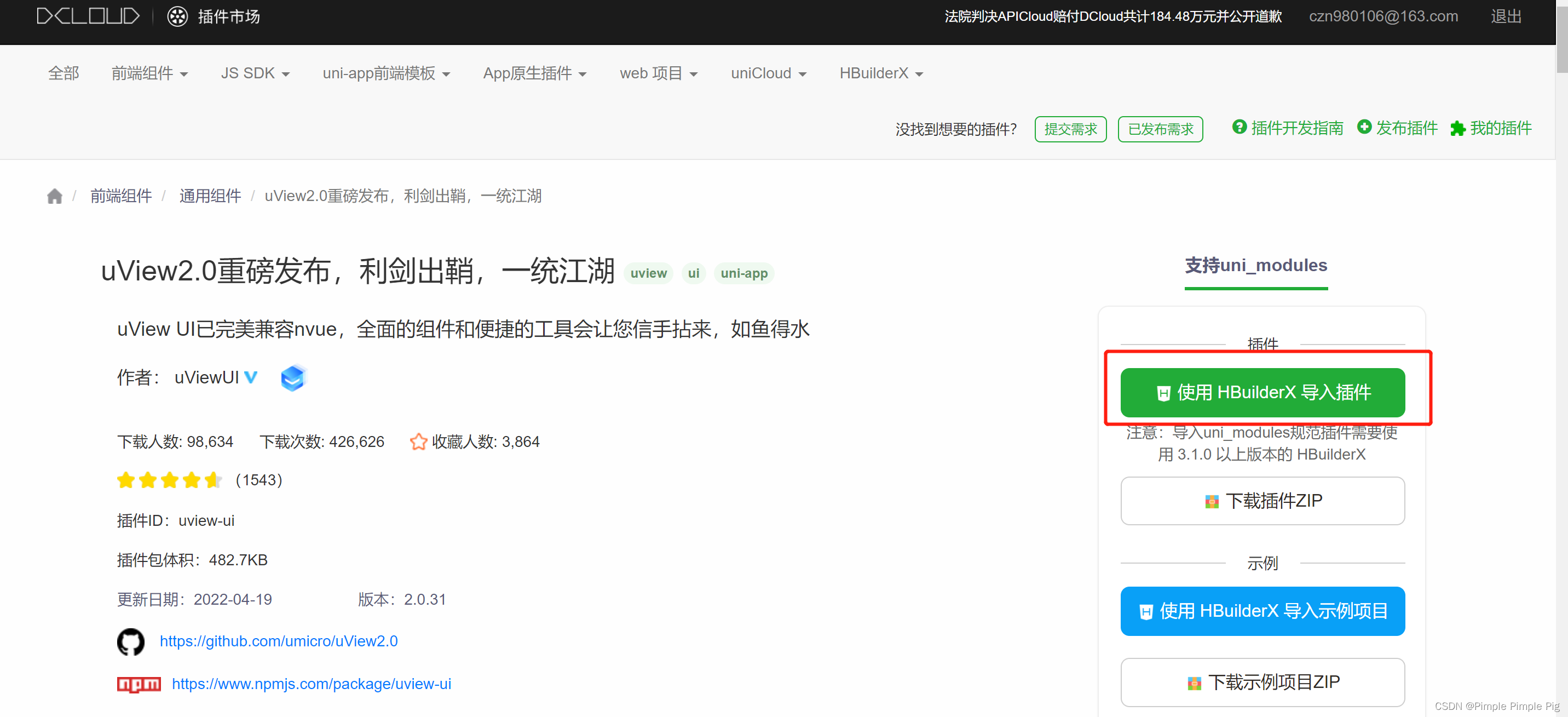Select the 全部 navigation item

coord(64,73)
